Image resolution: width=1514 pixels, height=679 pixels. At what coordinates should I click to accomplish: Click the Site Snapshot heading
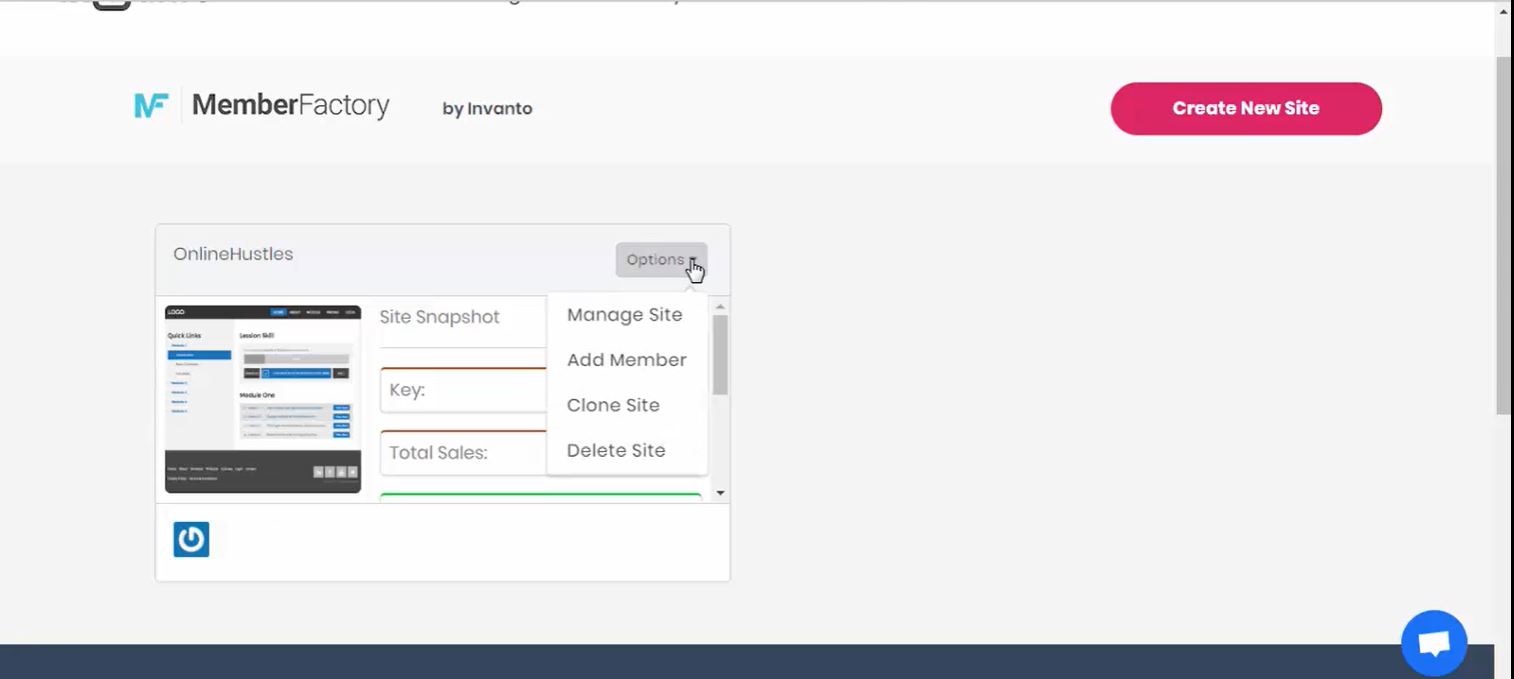(x=440, y=317)
